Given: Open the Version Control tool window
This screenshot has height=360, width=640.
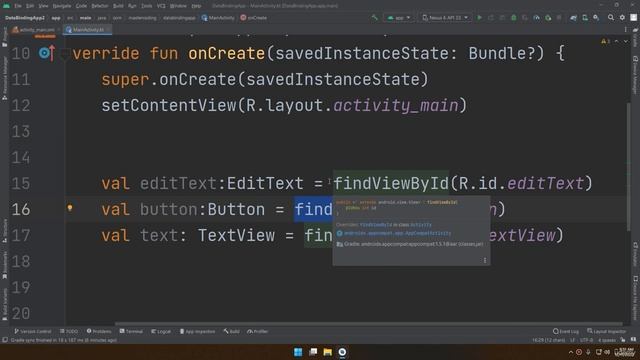Looking at the screenshot, I should tap(33, 331).
